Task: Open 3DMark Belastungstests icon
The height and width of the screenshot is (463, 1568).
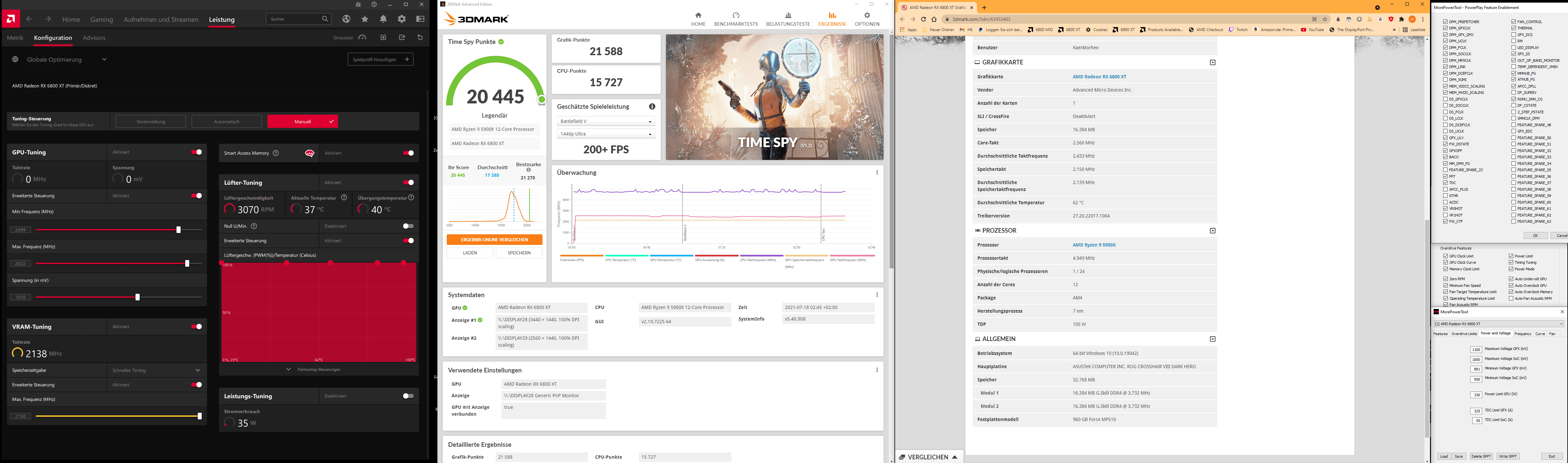Action: tap(788, 15)
